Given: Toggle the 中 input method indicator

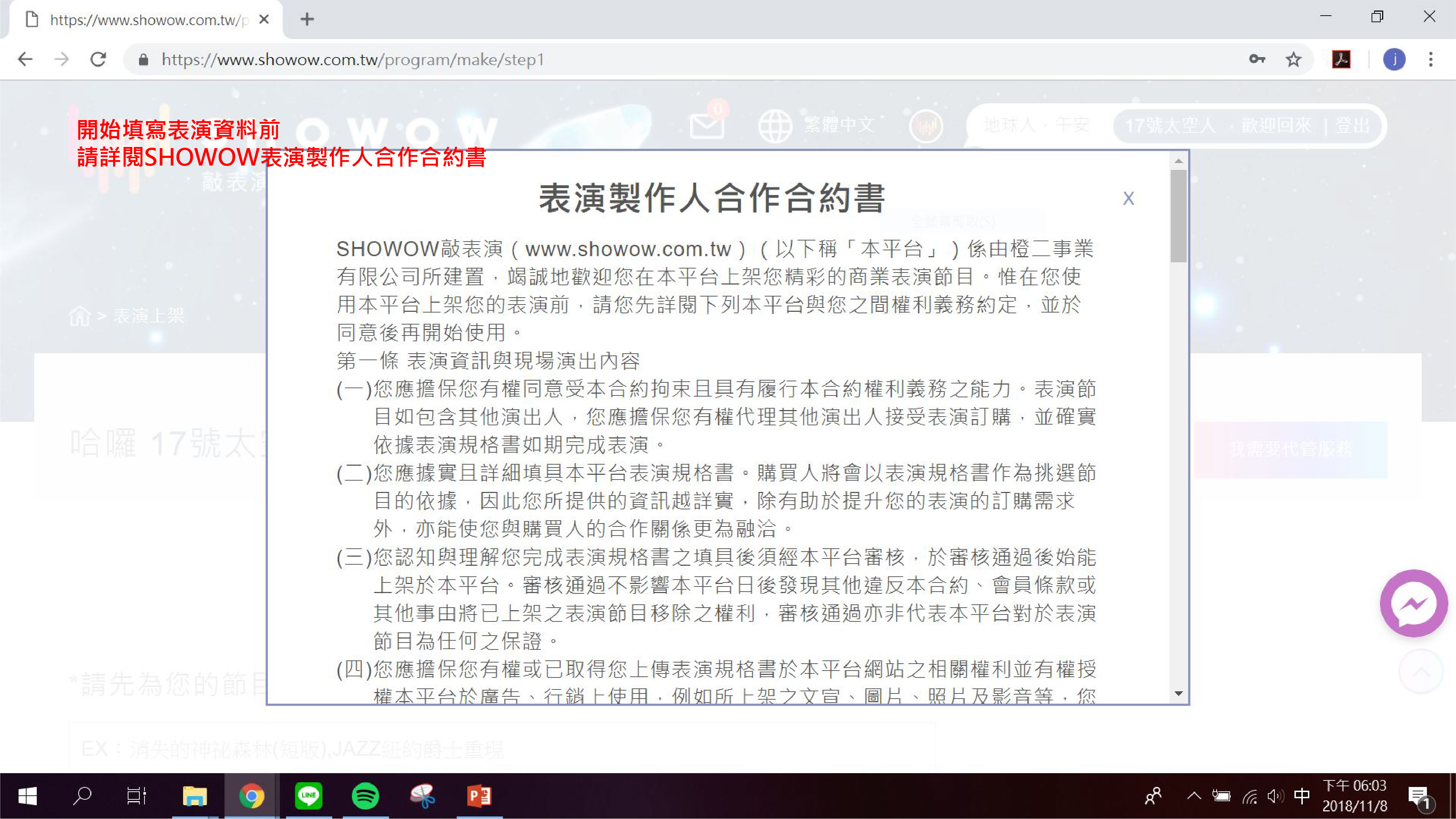Looking at the screenshot, I should [x=1302, y=796].
